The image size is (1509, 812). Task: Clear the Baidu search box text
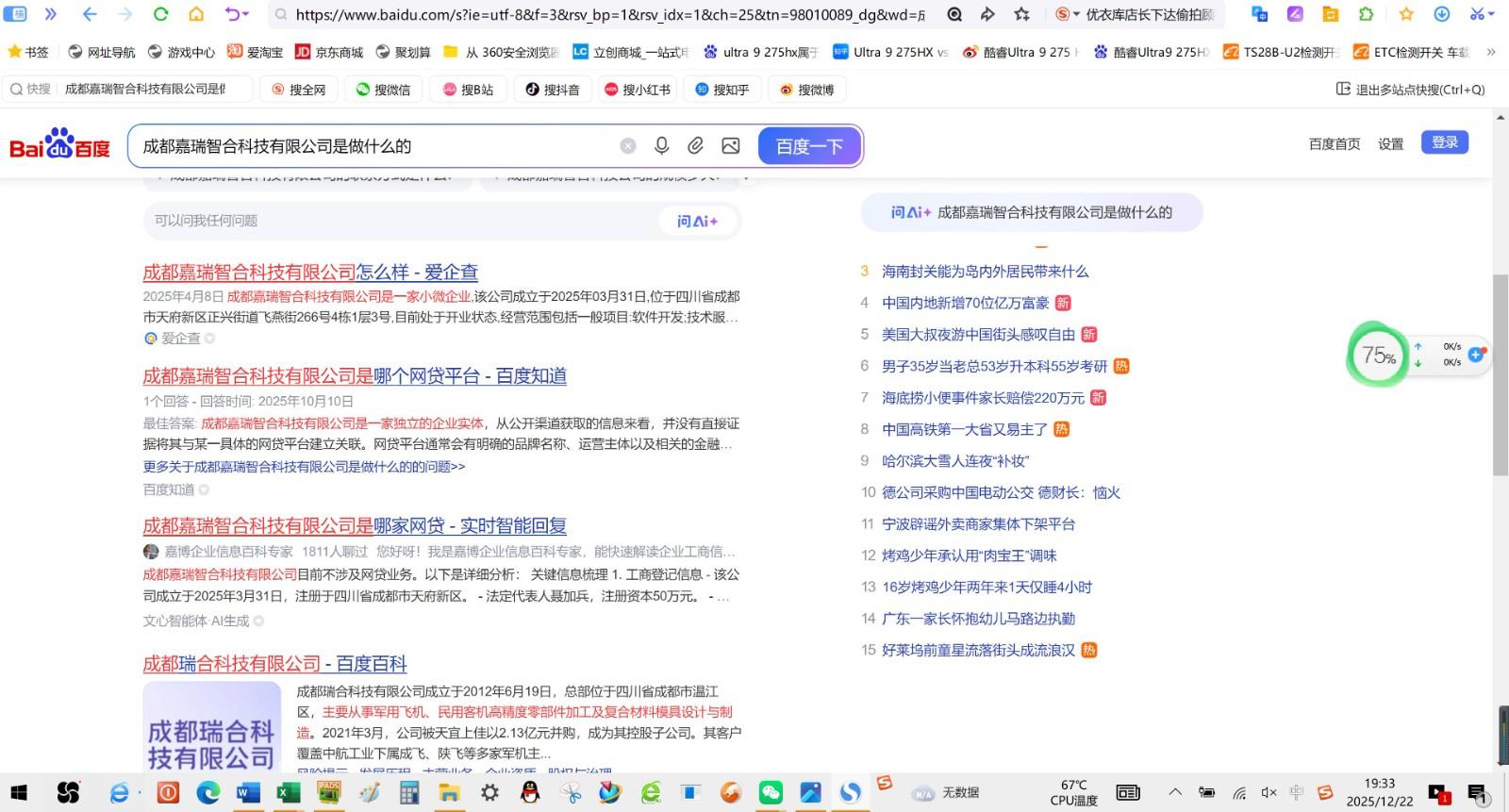coord(627,146)
